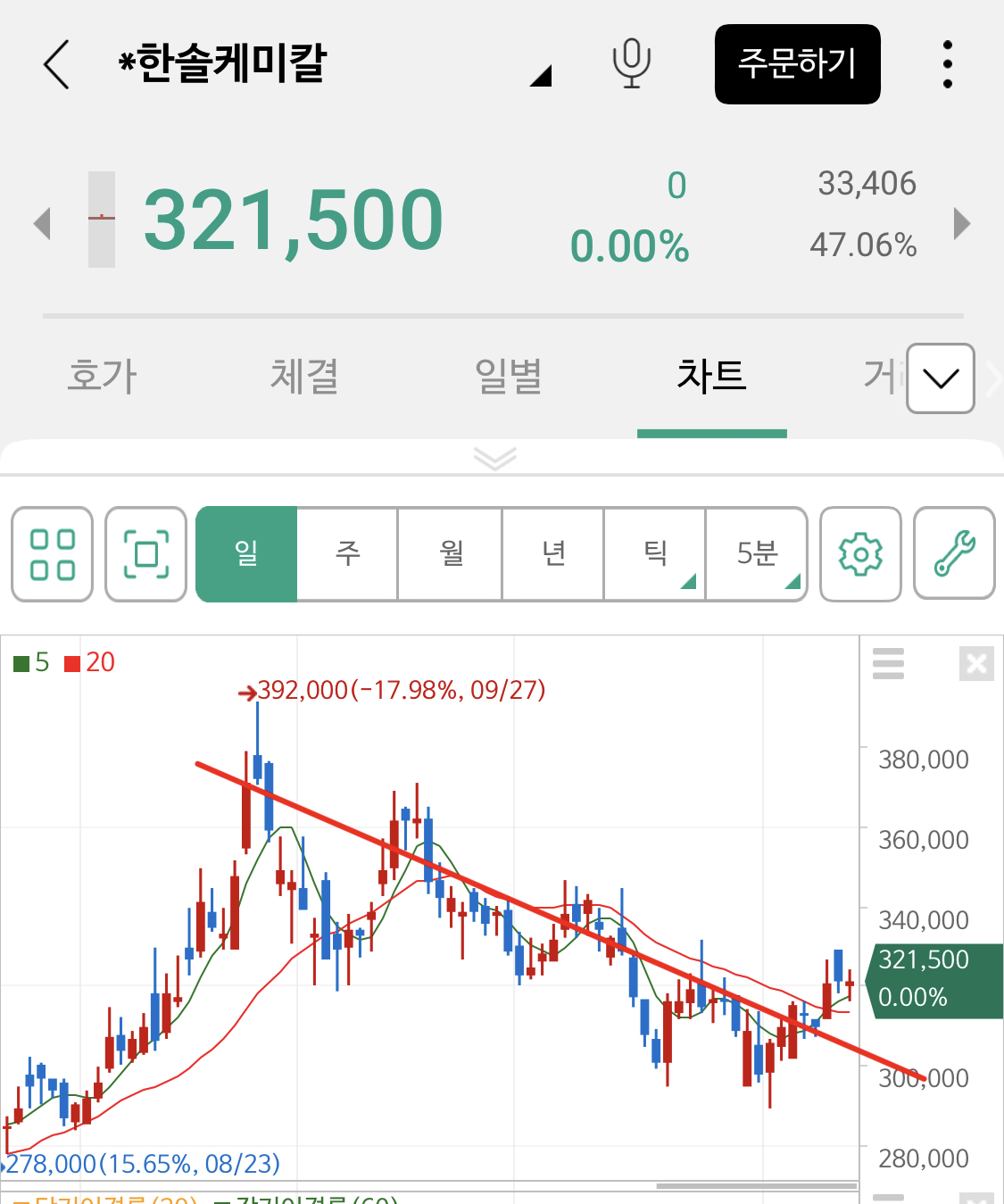Tap the 321,500 current price axis label
1004x1204 pixels.
933,980
